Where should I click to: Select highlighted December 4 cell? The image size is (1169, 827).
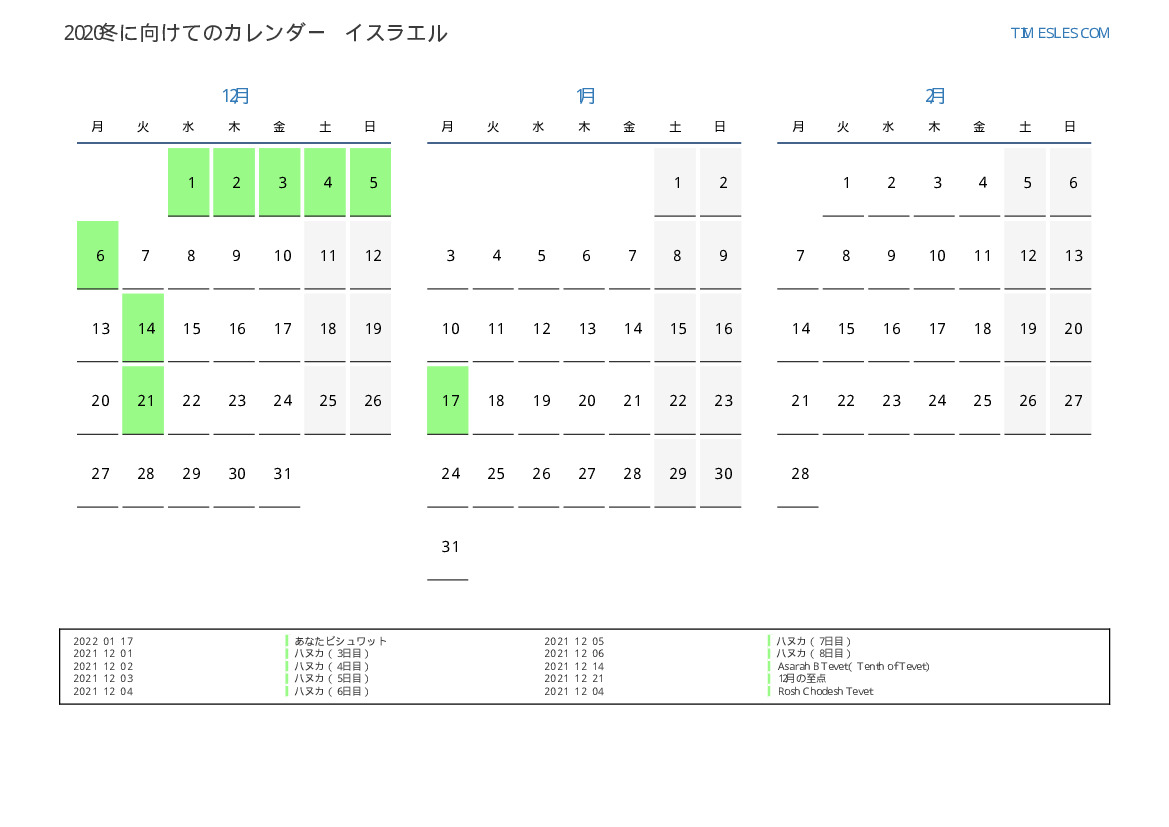pos(325,182)
